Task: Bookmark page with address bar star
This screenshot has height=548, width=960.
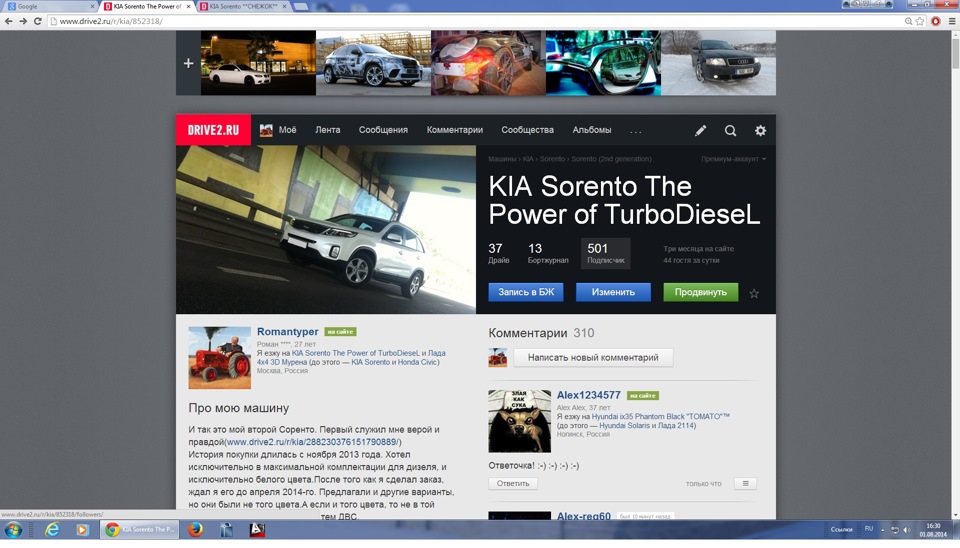Action: tap(920, 21)
